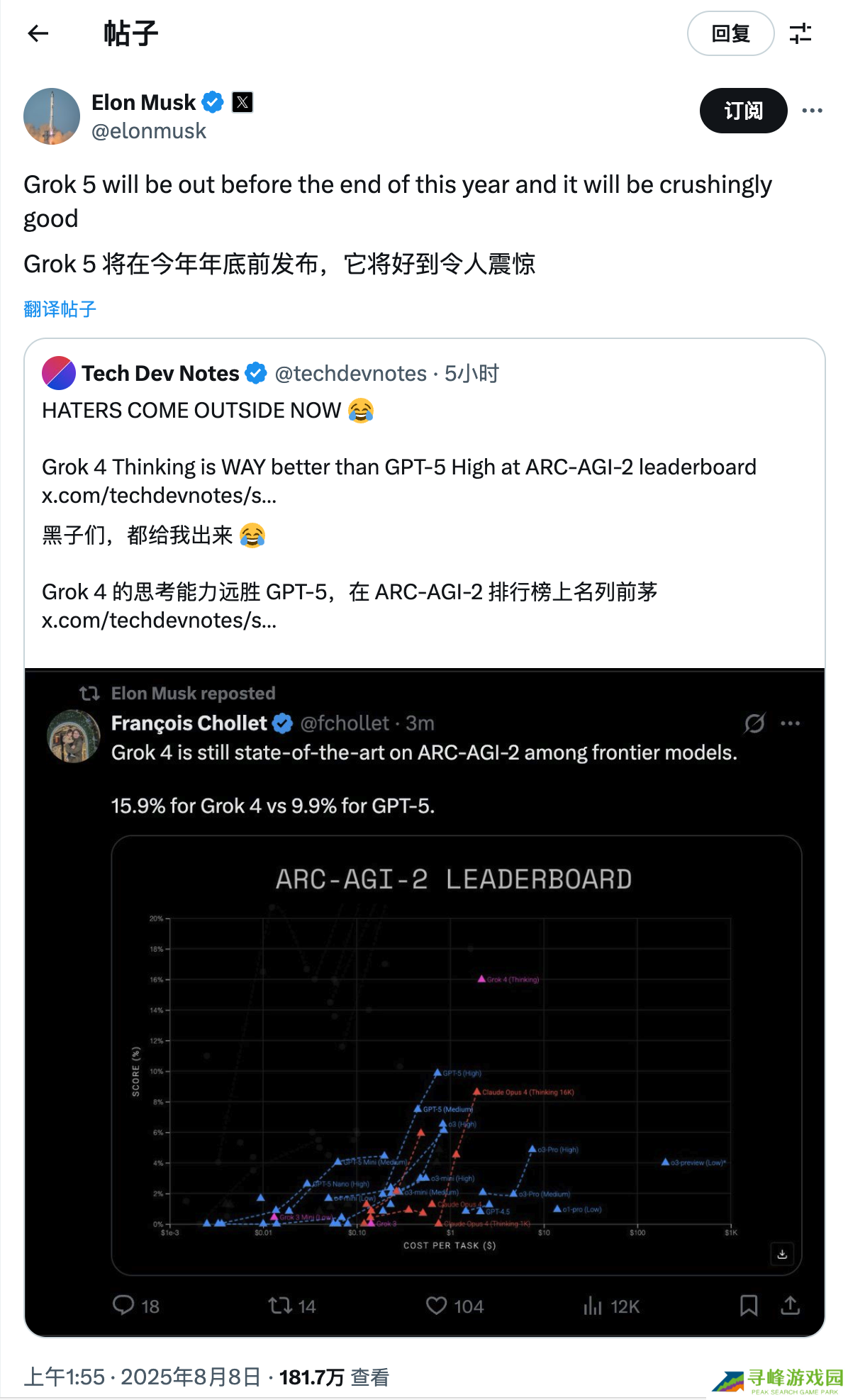Open the reply sort settings icon
The height and width of the screenshot is (1400, 848).
800,33
